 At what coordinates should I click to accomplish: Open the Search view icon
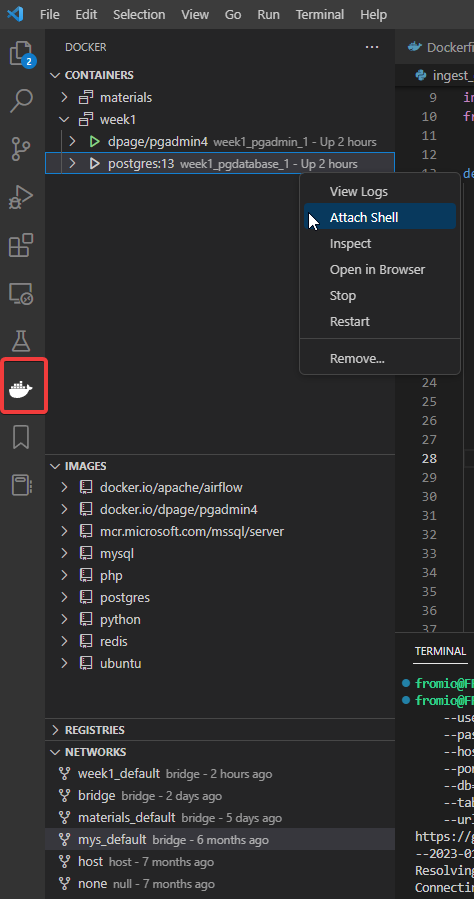click(22, 101)
